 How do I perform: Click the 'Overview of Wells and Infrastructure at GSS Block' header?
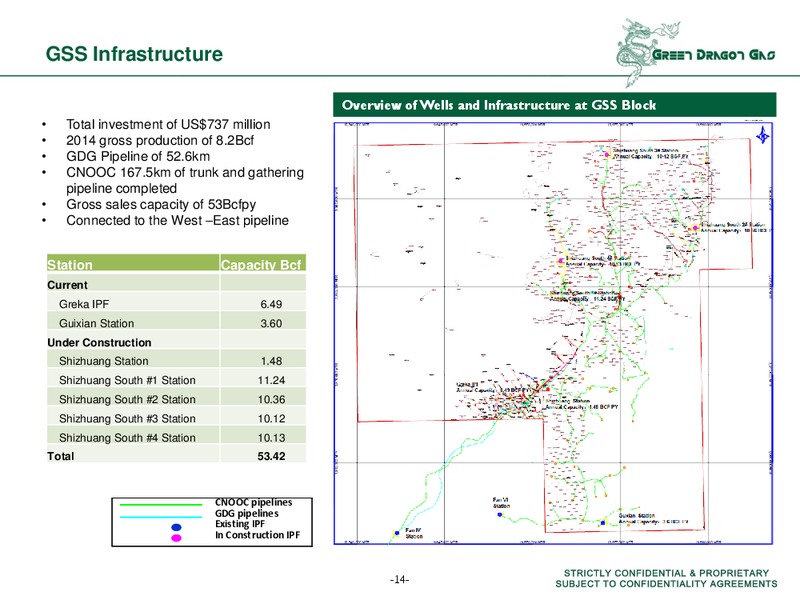tap(499, 105)
